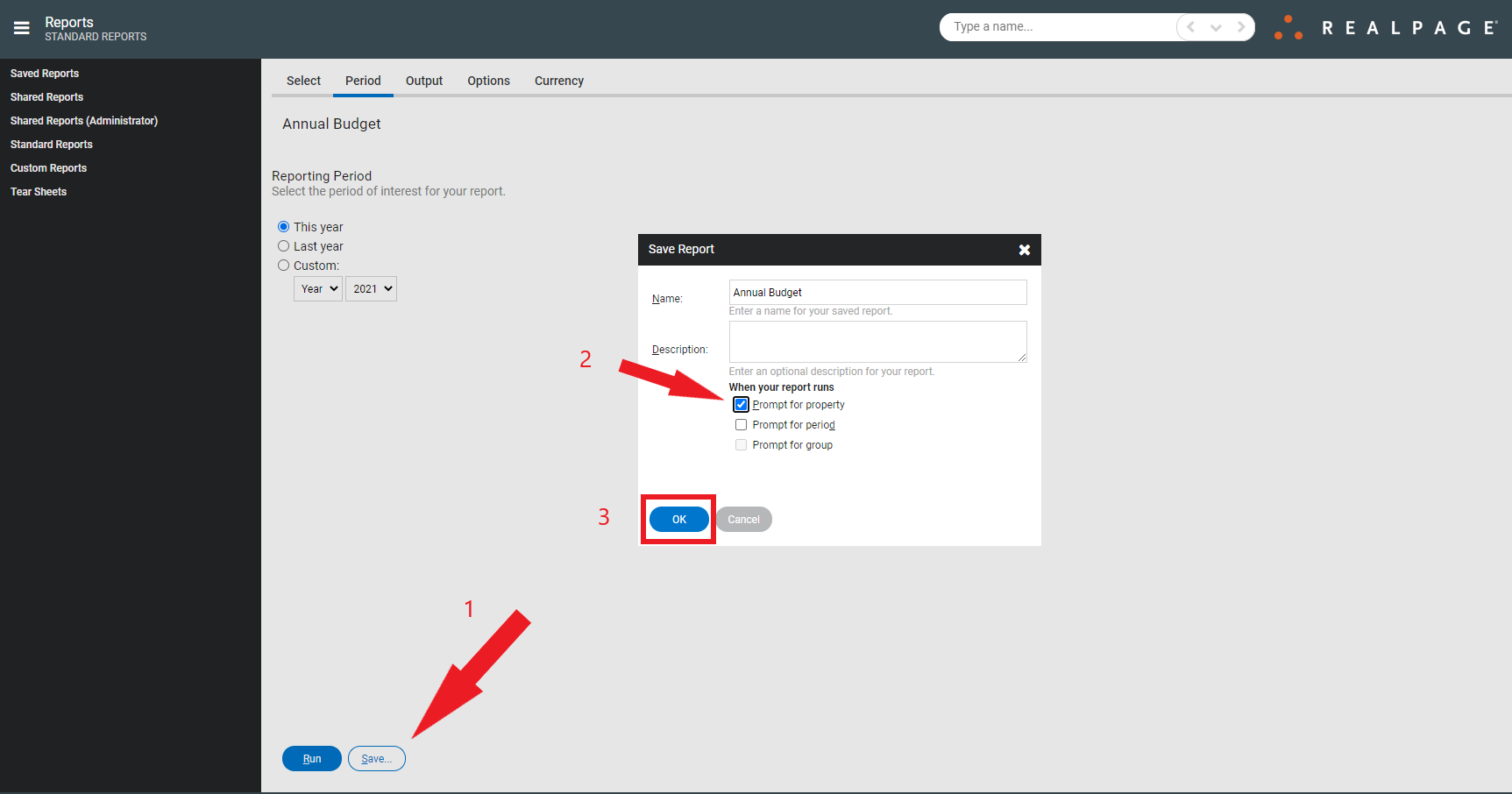Click the Reporting Period label
The height and width of the screenshot is (794, 1512).
point(322,176)
